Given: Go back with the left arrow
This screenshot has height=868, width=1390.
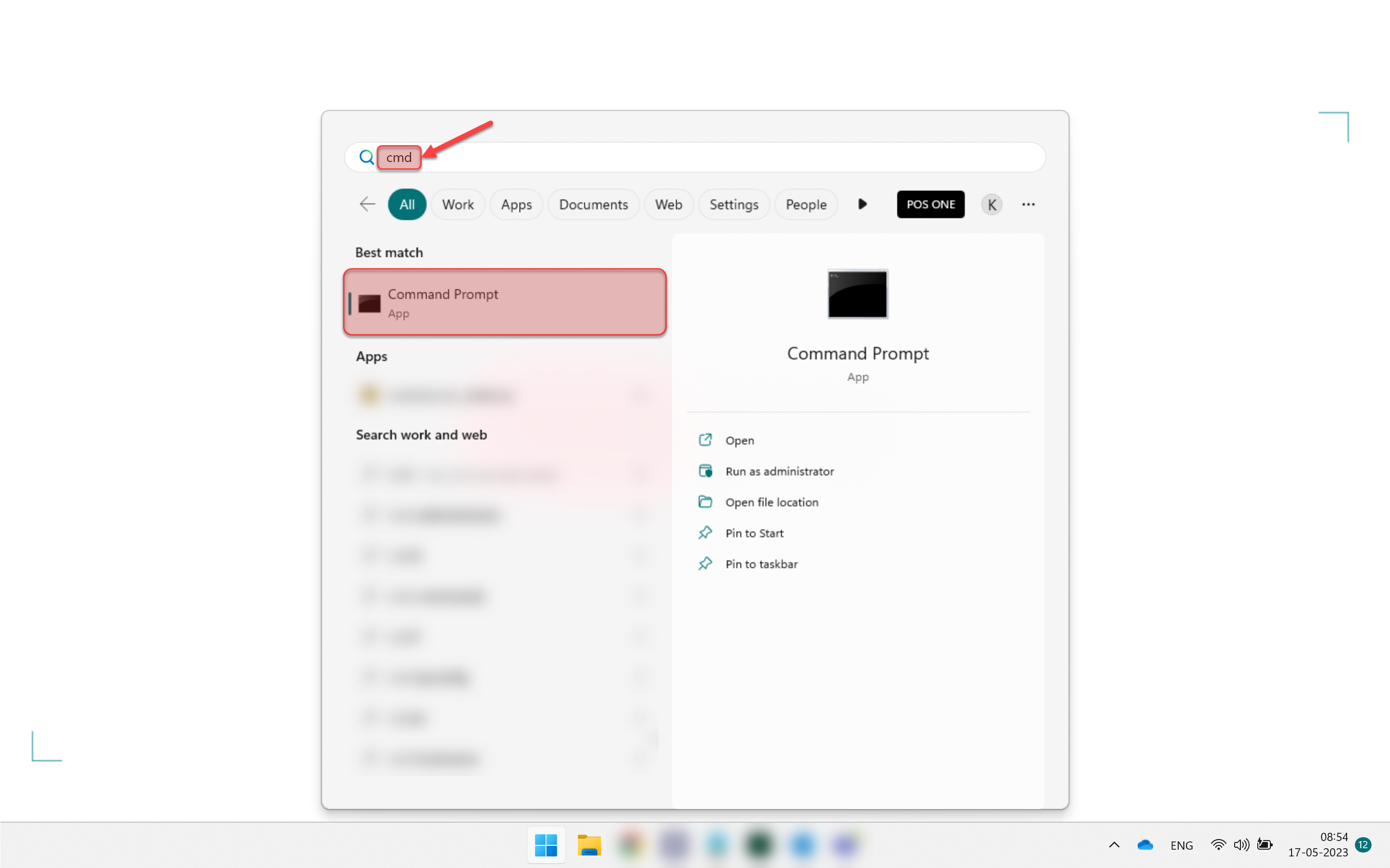Looking at the screenshot, I should (x=367, y=204).
